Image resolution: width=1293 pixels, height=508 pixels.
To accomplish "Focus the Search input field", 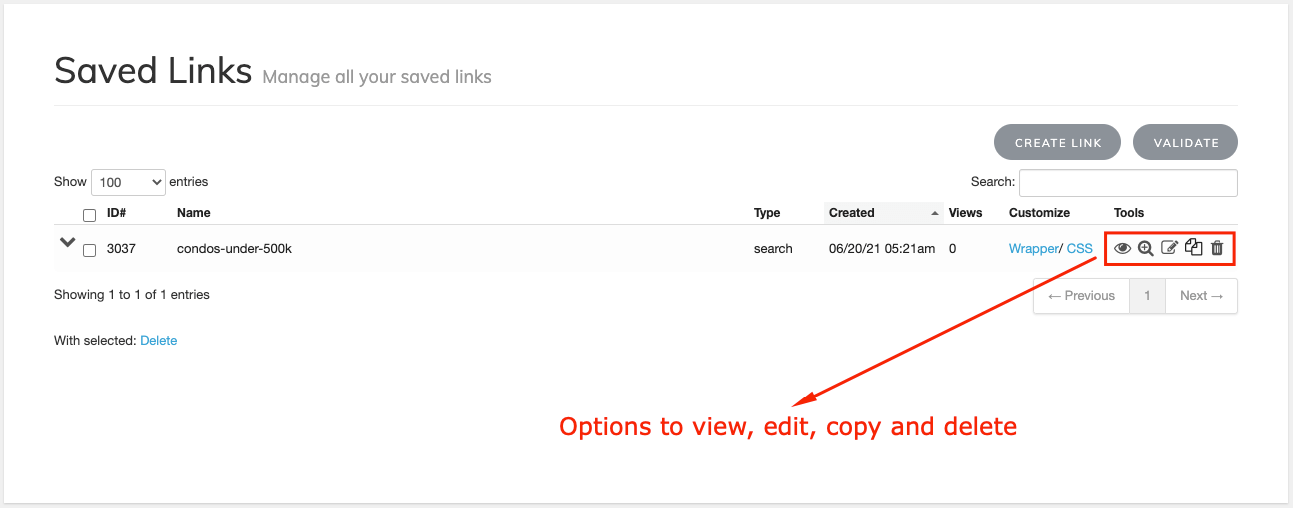I will click(x=1128, y=183).
